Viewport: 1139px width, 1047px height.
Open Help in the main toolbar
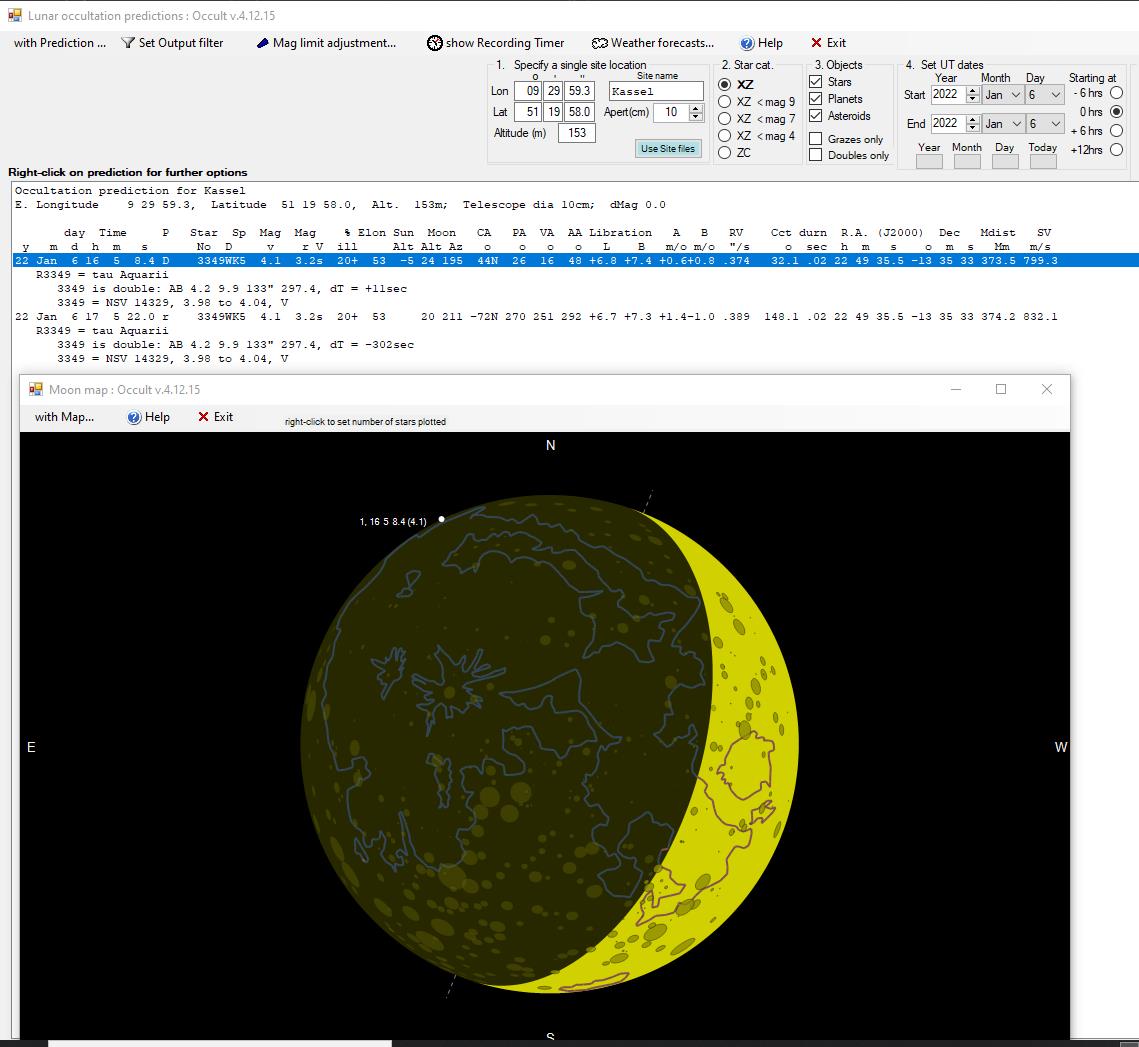point(761,43)
